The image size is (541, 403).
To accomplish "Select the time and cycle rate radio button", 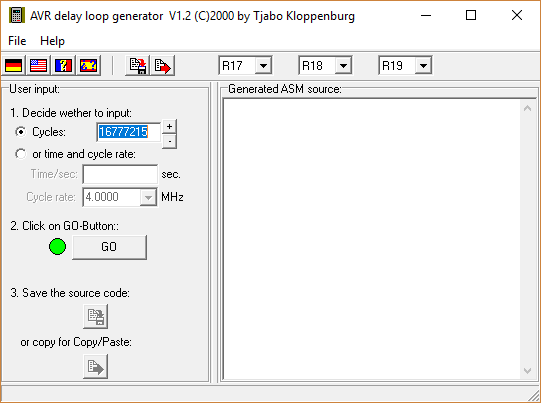I will coord(21,154).
